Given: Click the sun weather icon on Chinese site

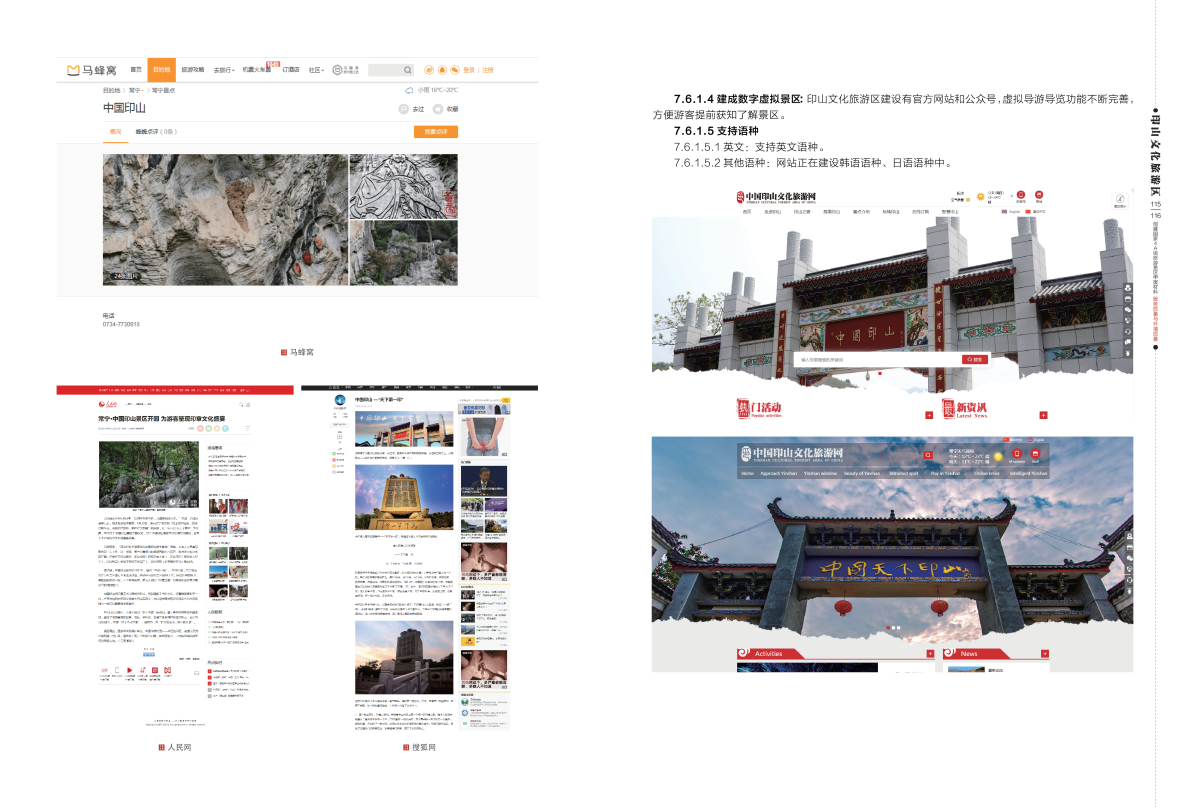Looking at the screenshot, I should [981, 196].
